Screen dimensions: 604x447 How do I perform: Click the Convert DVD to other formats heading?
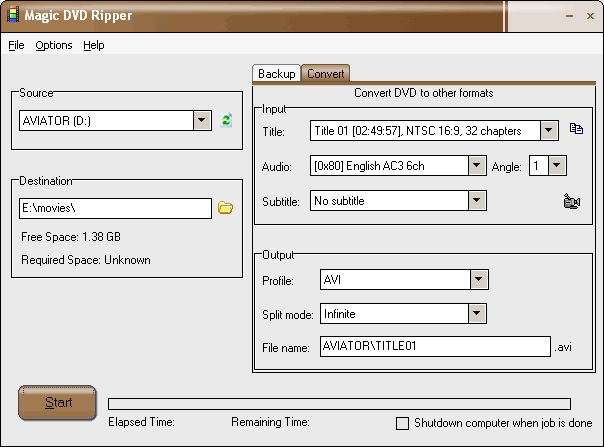(x=424, y=93)
